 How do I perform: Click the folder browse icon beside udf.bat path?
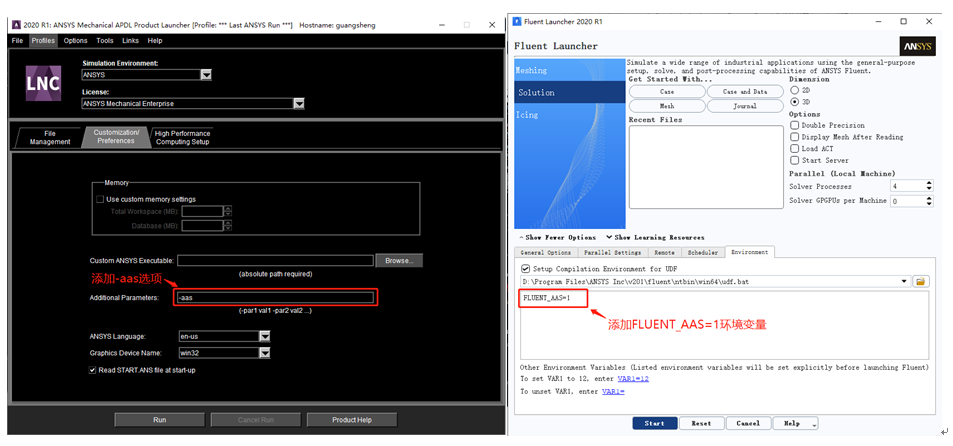point(920,281)
